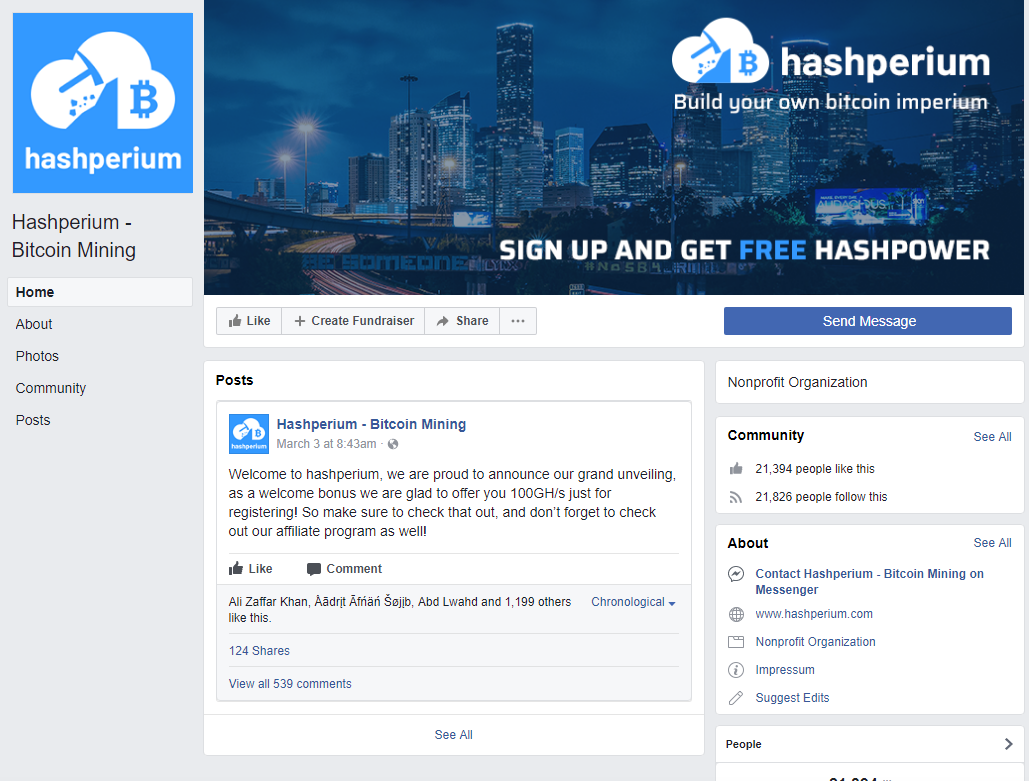The height and width of the screenshot is (781, 1029).
Task: Open Suggest Edits link
Action: (792, 698)
